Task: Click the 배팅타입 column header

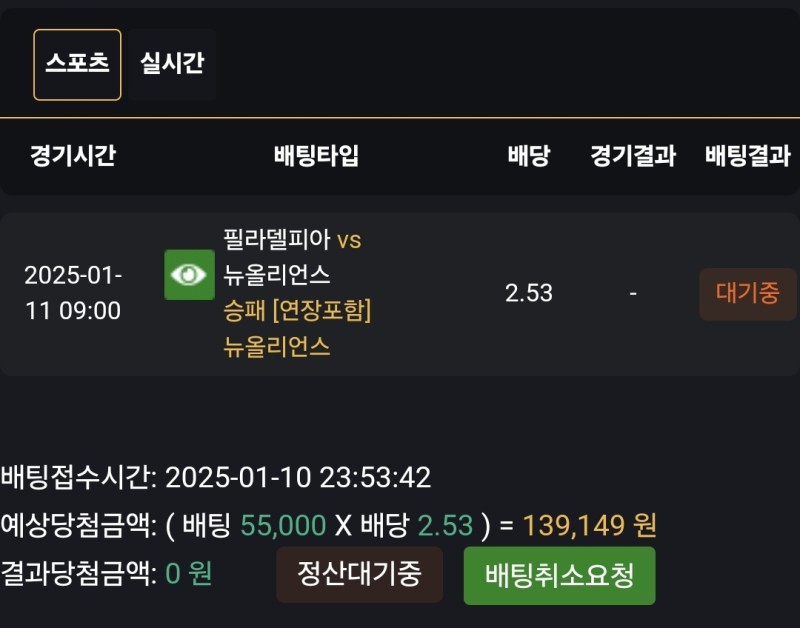Action: pos(316,156)
